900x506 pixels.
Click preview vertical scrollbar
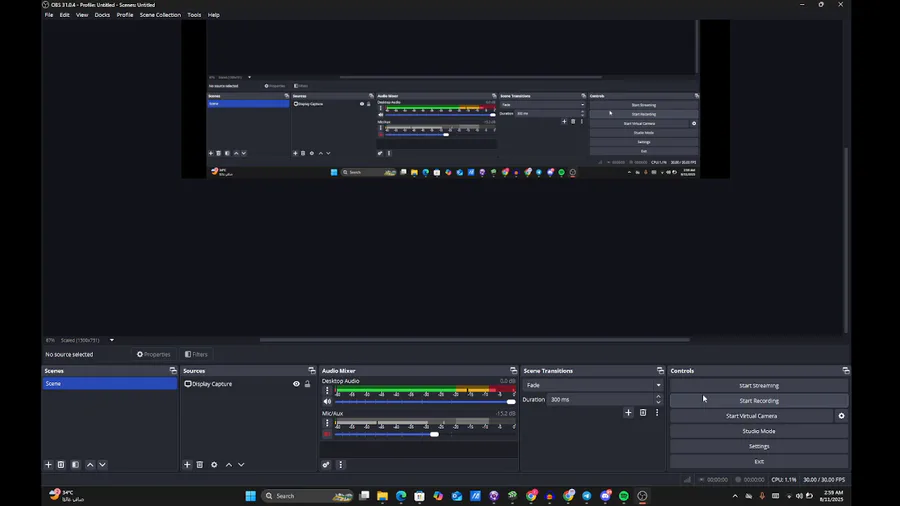tap(845, 240)
